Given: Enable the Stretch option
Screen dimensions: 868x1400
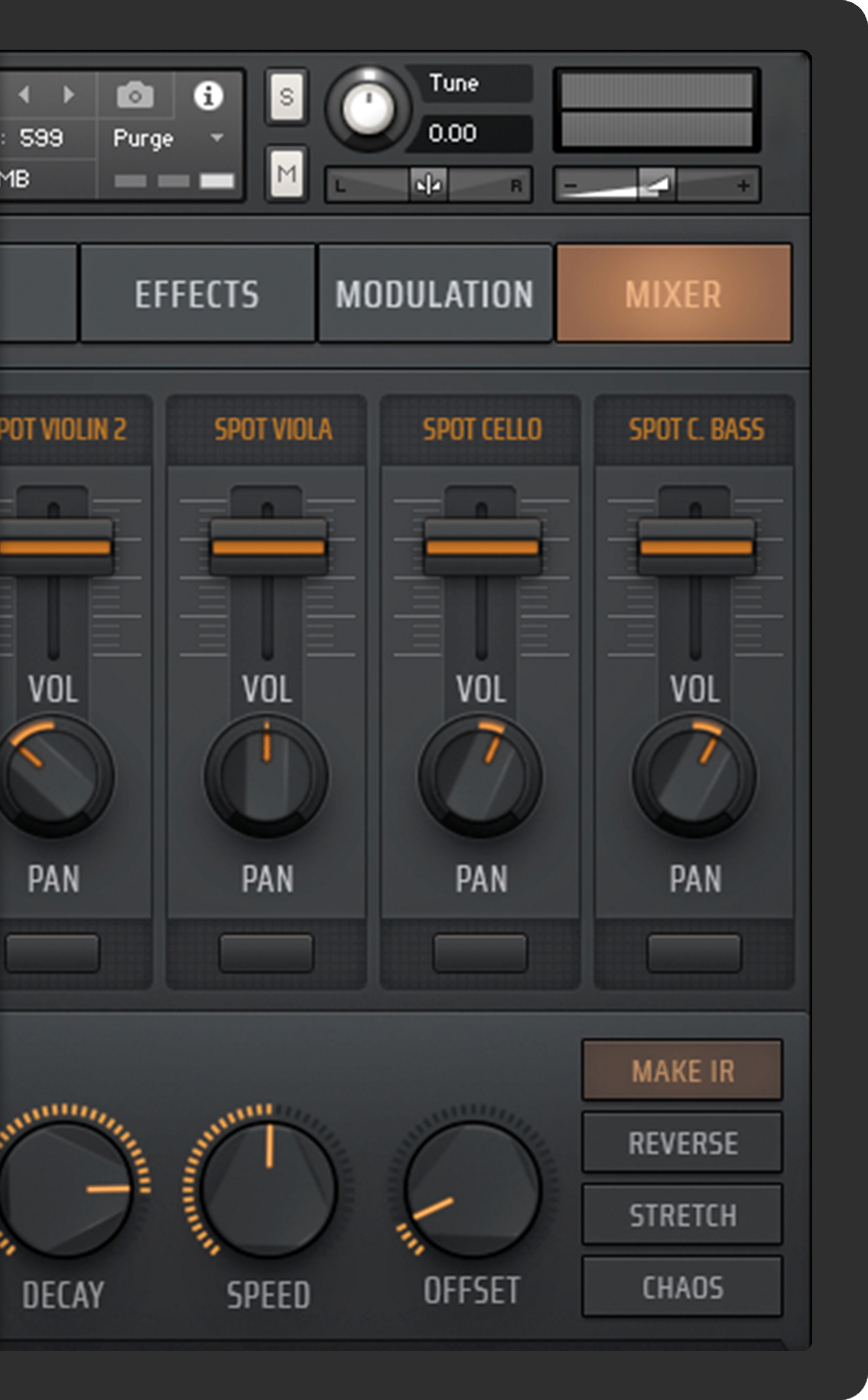Looking at the screenshot, I should click(x=682, y=1215).
